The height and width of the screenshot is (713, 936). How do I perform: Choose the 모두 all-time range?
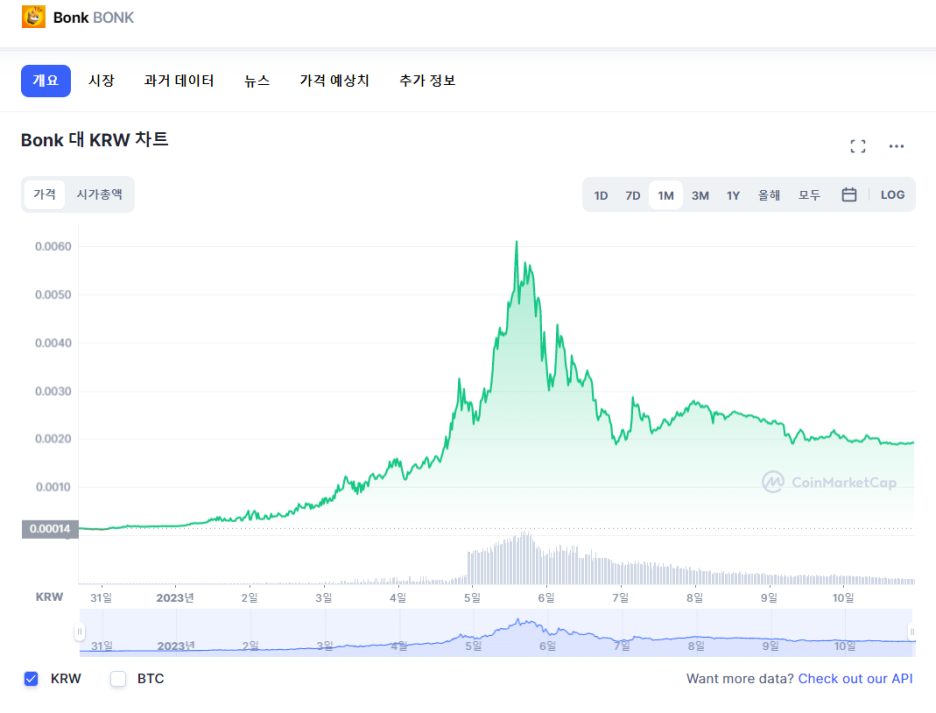809,195
